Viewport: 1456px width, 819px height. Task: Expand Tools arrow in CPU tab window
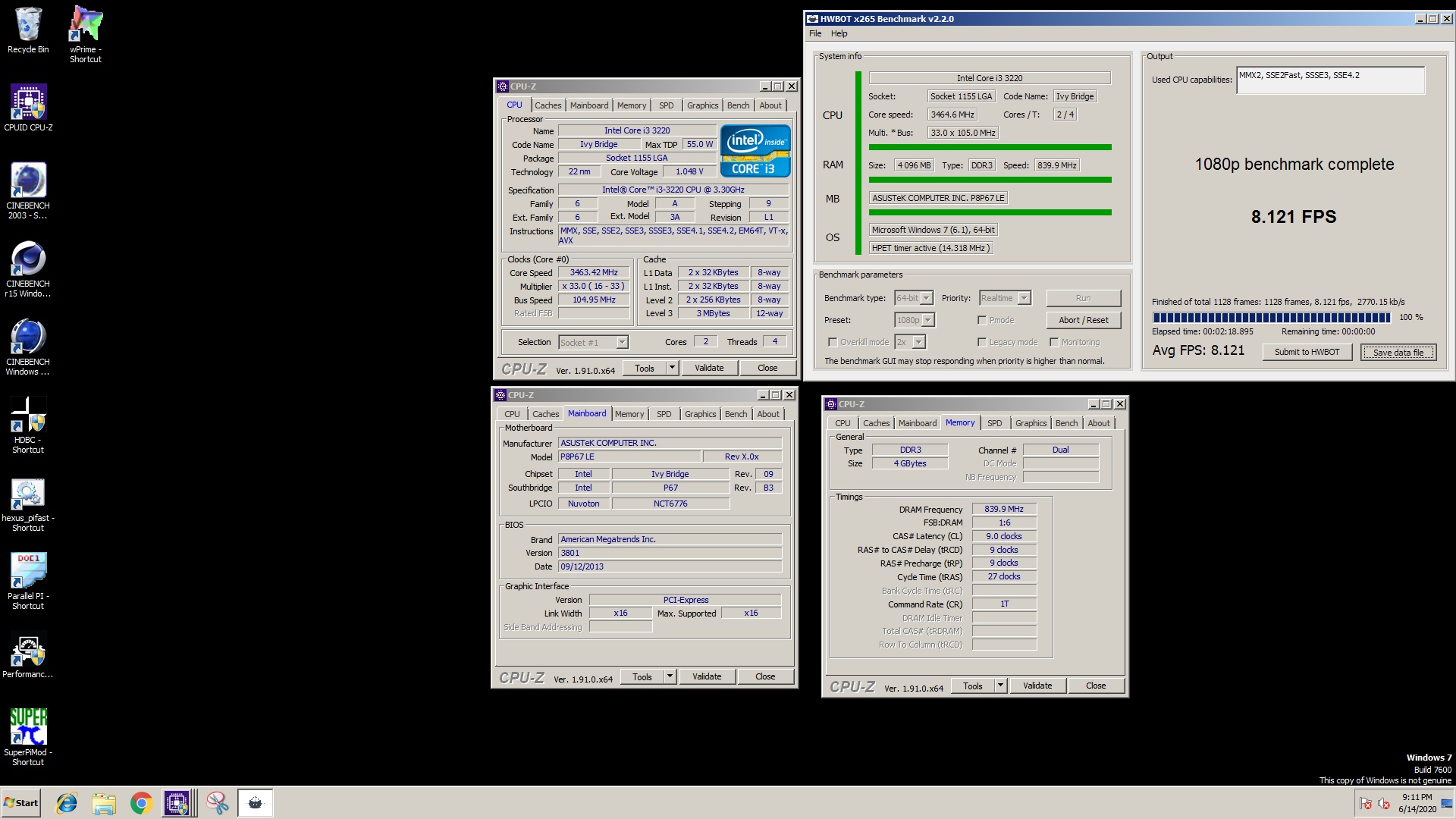tap(672, 368)
